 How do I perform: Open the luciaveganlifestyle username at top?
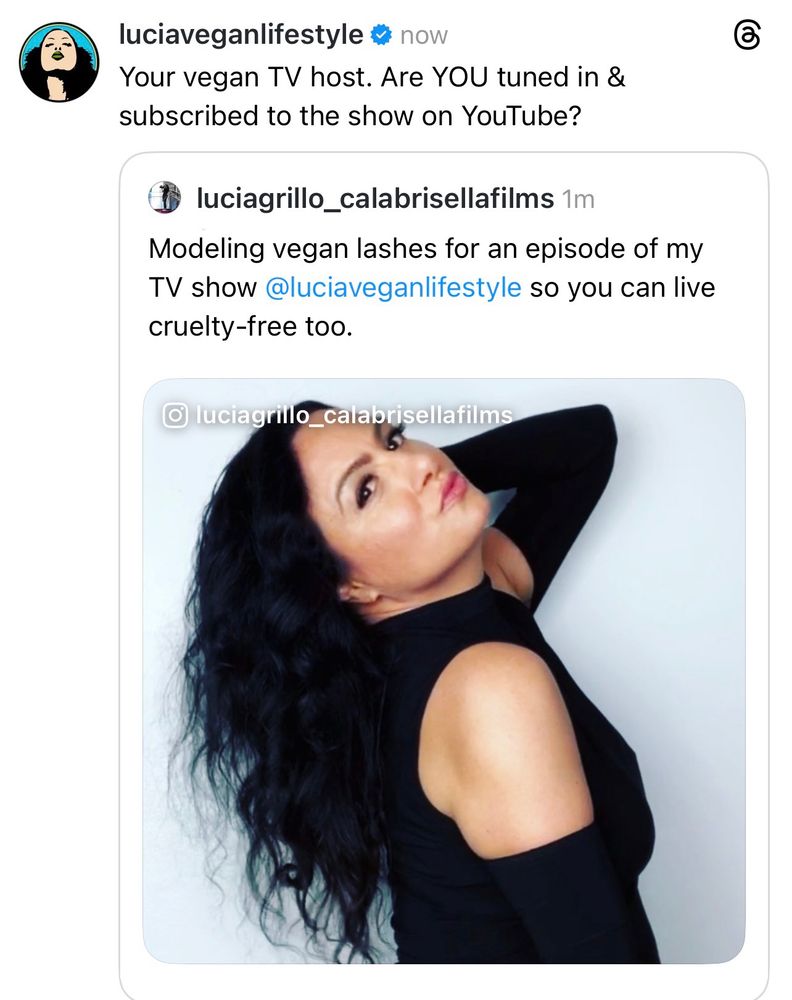click(240, 35)
